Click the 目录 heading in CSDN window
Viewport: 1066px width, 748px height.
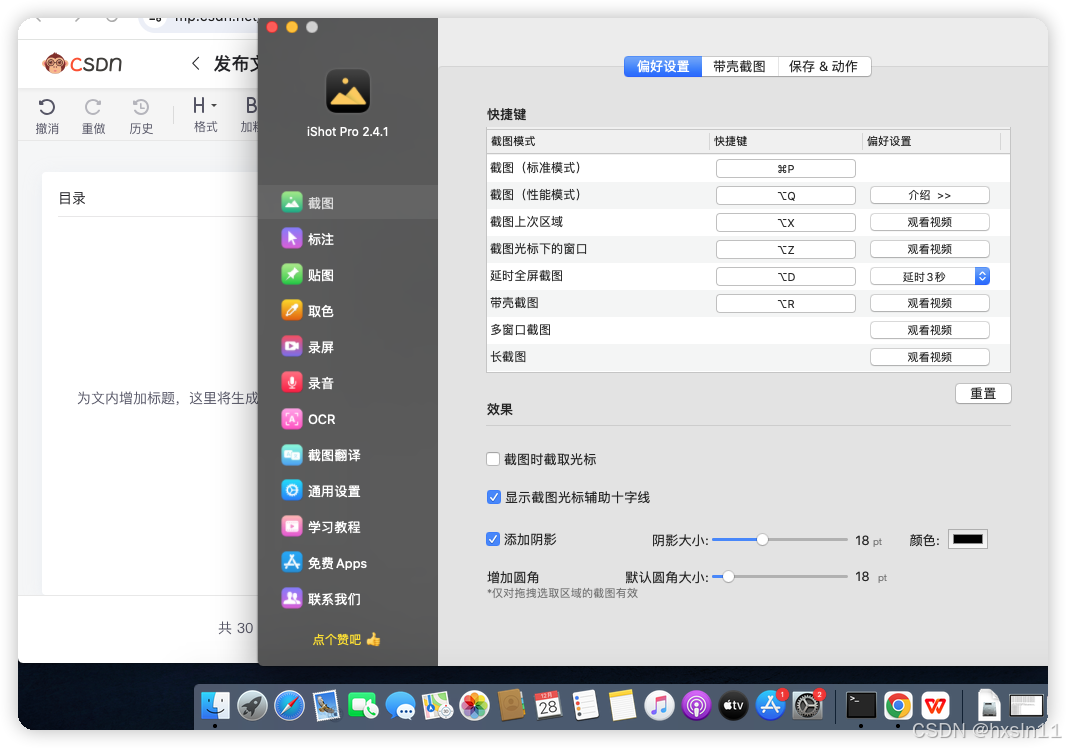tap(72, 198)
